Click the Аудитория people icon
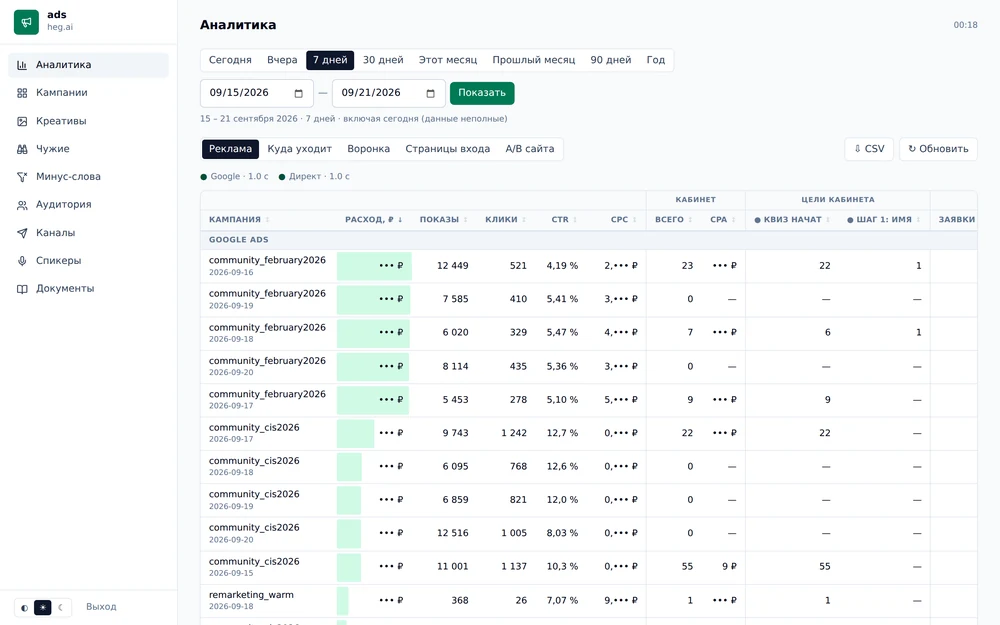The width and height of the screenshot is (1000, 625). (22, 205)
